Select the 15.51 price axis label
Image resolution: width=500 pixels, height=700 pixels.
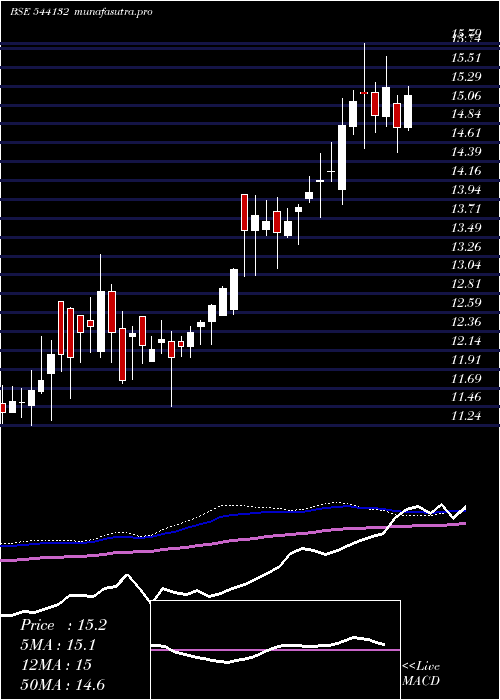[466, 58]
